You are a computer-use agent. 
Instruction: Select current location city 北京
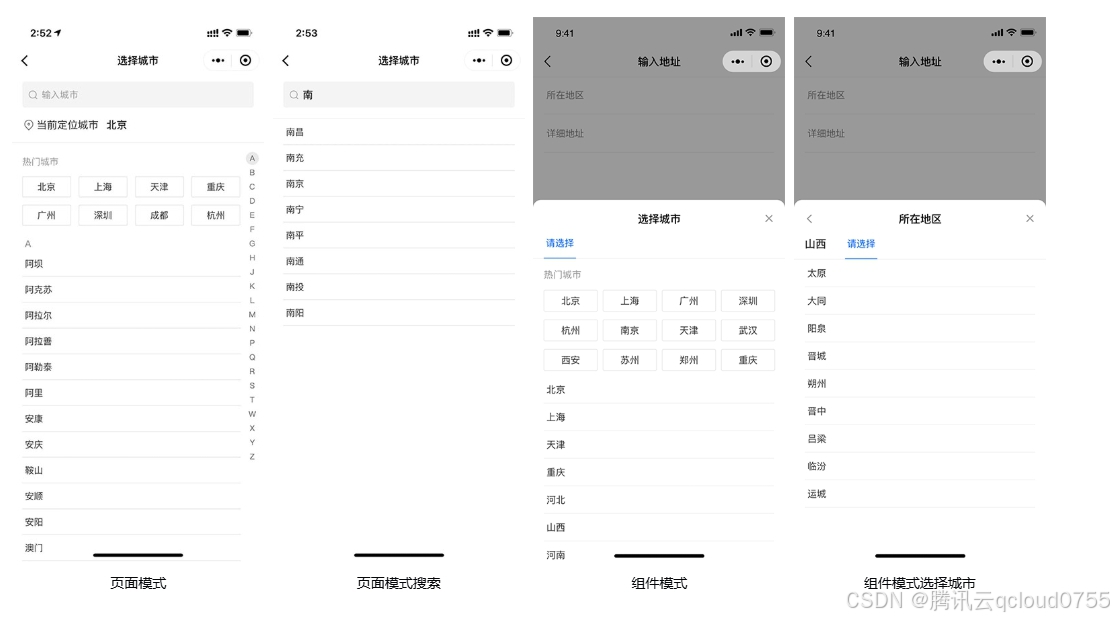click(x=117, y=125)
